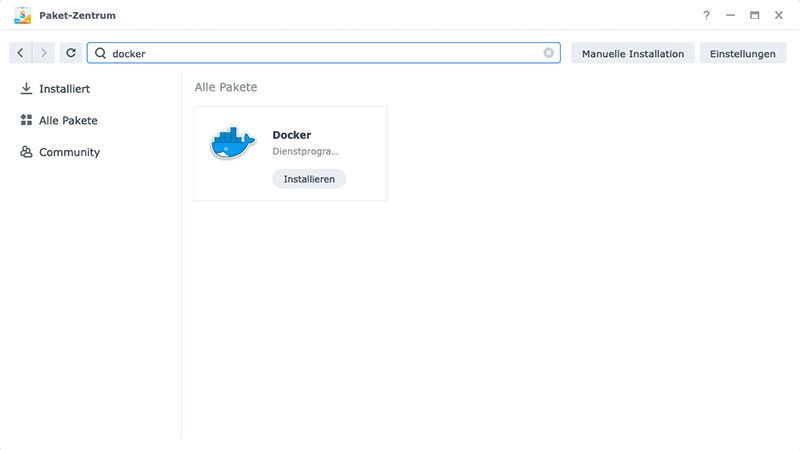
Task: Open Einstellungen of the package center
Action: click(742, 53)
